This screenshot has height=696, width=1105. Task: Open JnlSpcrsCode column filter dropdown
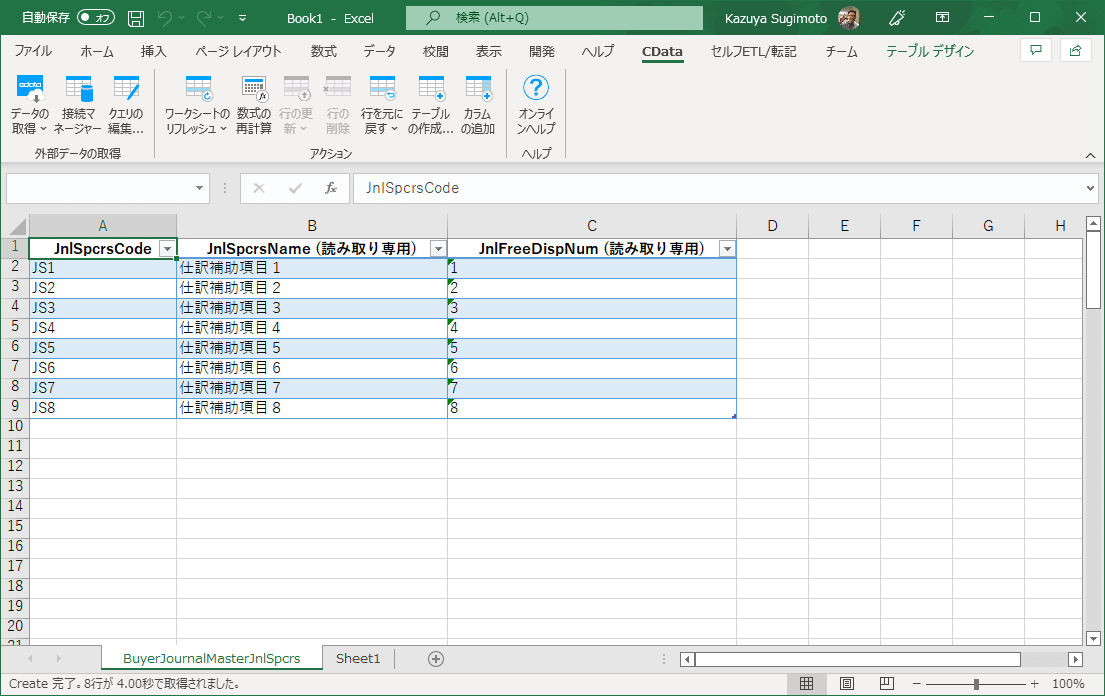(x=167, y=249)
